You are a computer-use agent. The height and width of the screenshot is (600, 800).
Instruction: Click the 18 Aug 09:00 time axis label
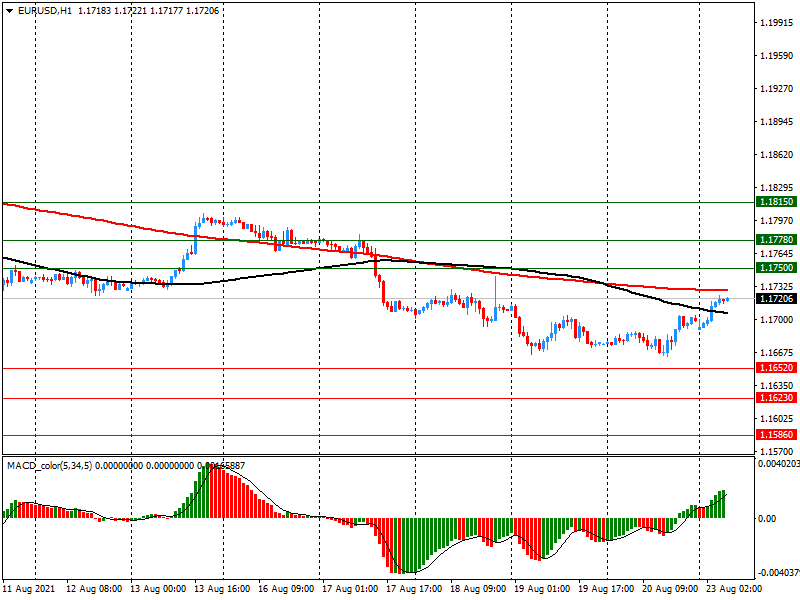tap(478, 589)
